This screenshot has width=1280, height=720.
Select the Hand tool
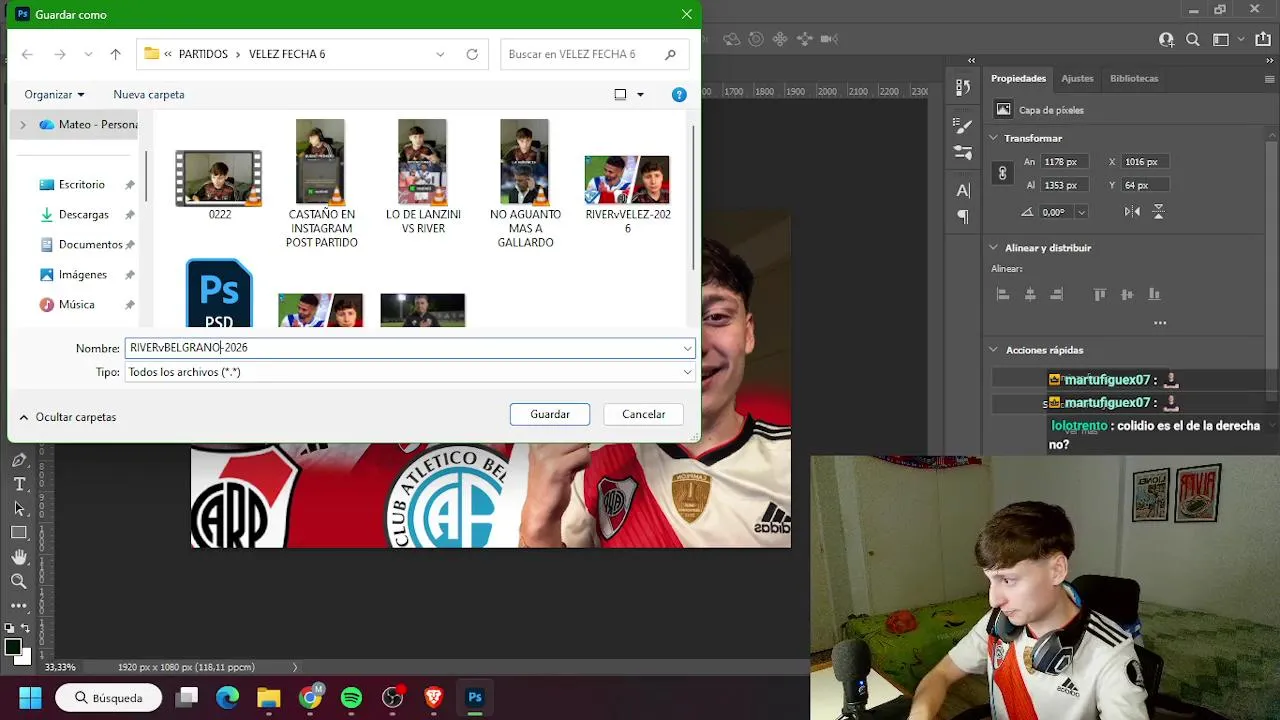point(19,556)
